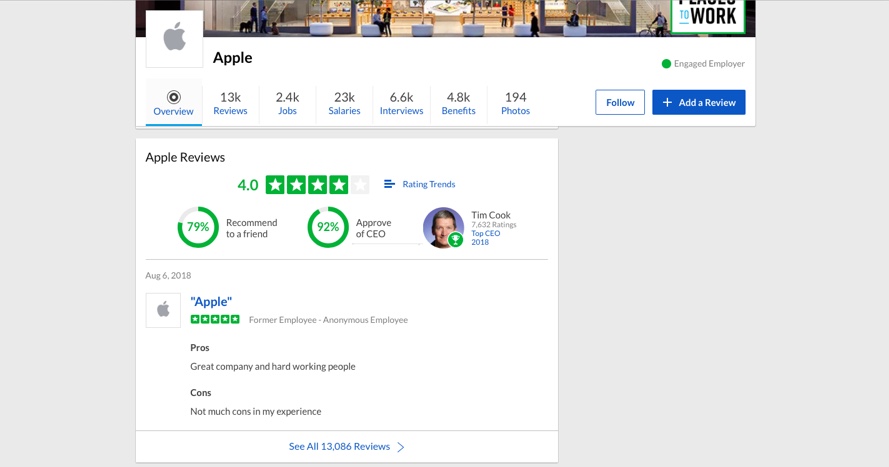The height and width of the screenshot is (467, 889).
Task: Click the Overview target icon
Action: pos(173,97)
